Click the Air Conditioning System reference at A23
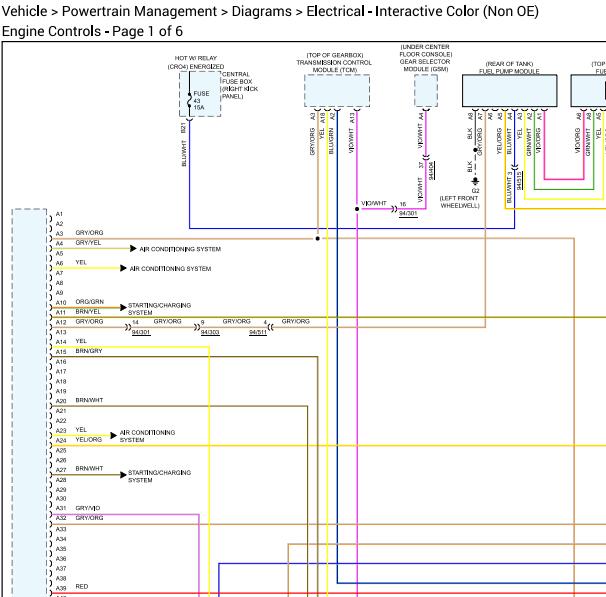This screenshot has height=597, width=606. 147,436
